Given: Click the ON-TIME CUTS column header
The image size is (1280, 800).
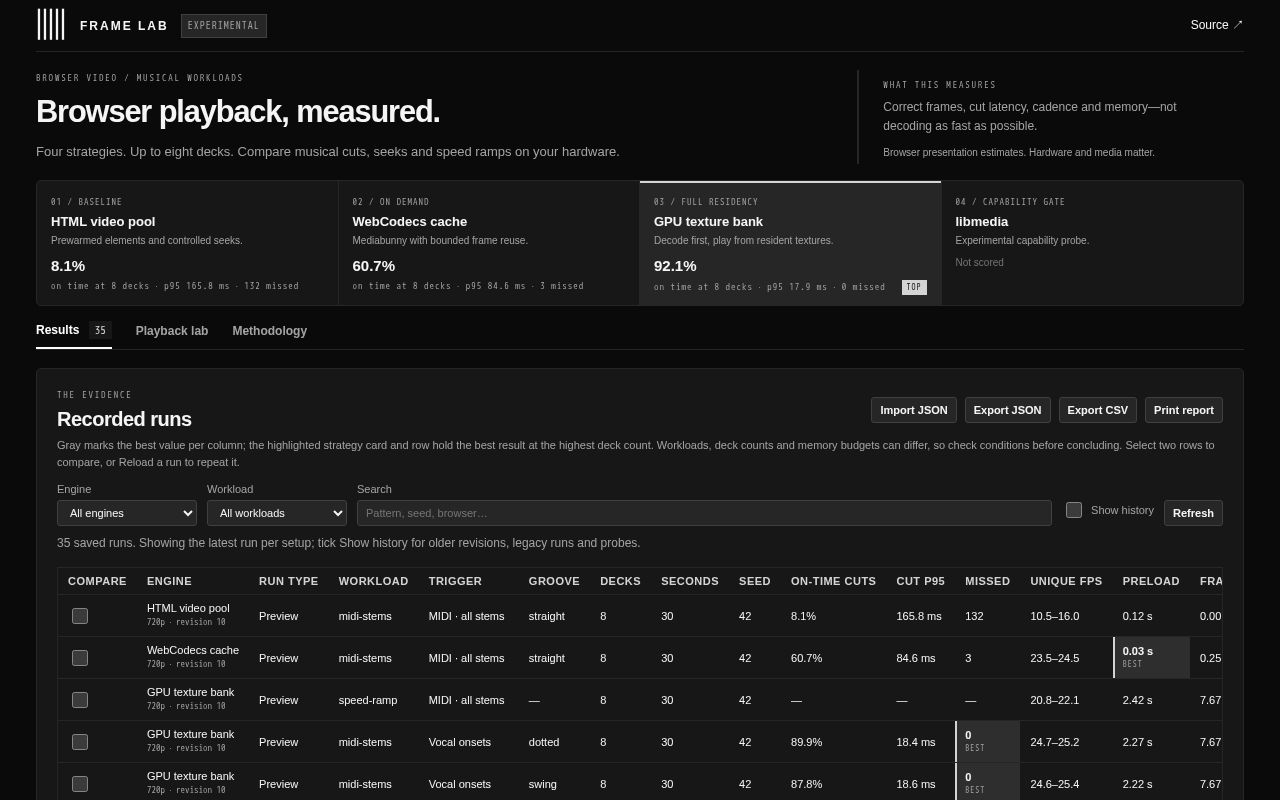Looking at the screenshot, I should pyautogui.click(x=833, y=581).
